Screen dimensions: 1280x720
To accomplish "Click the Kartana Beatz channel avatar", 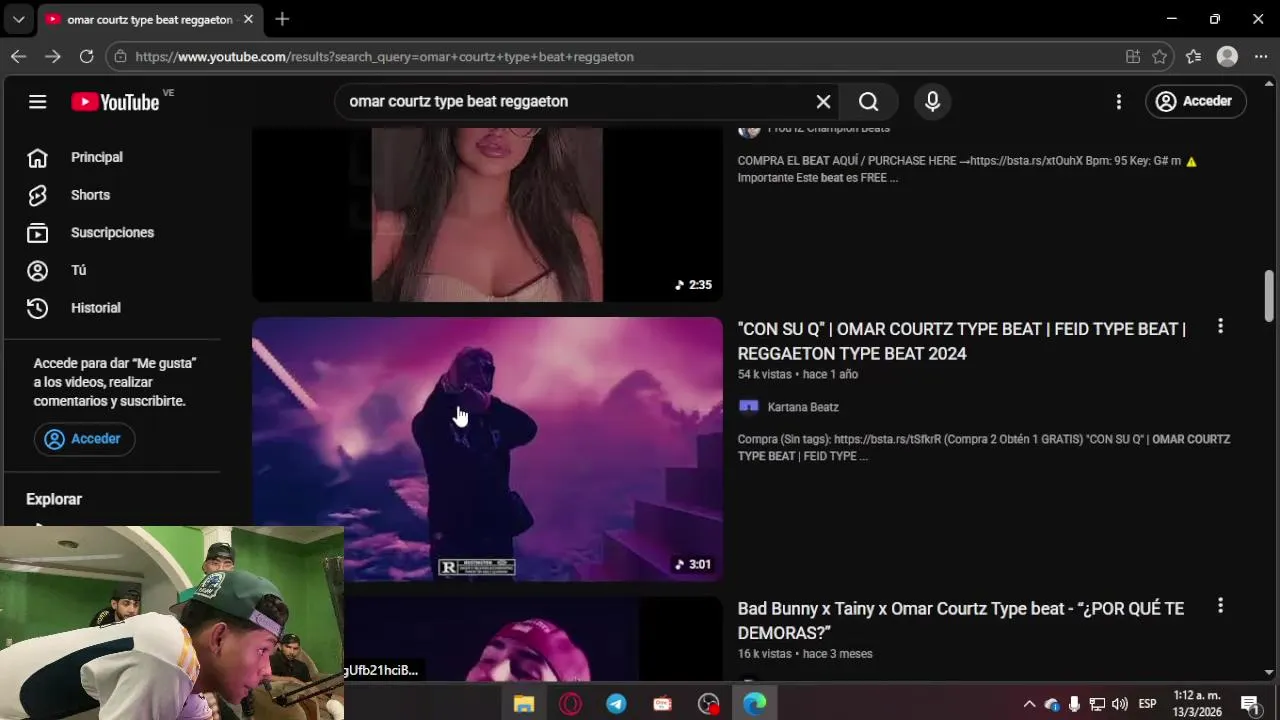I will (x=748, y=407).
